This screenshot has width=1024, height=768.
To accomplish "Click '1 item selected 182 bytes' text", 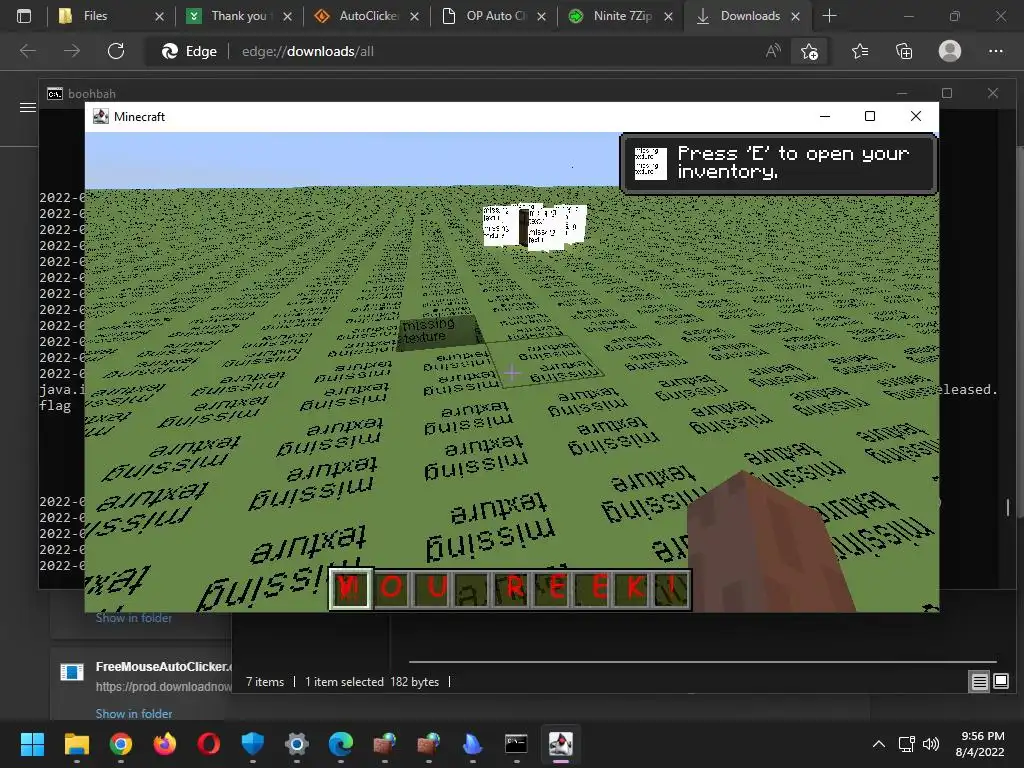I will pos(372,682).
